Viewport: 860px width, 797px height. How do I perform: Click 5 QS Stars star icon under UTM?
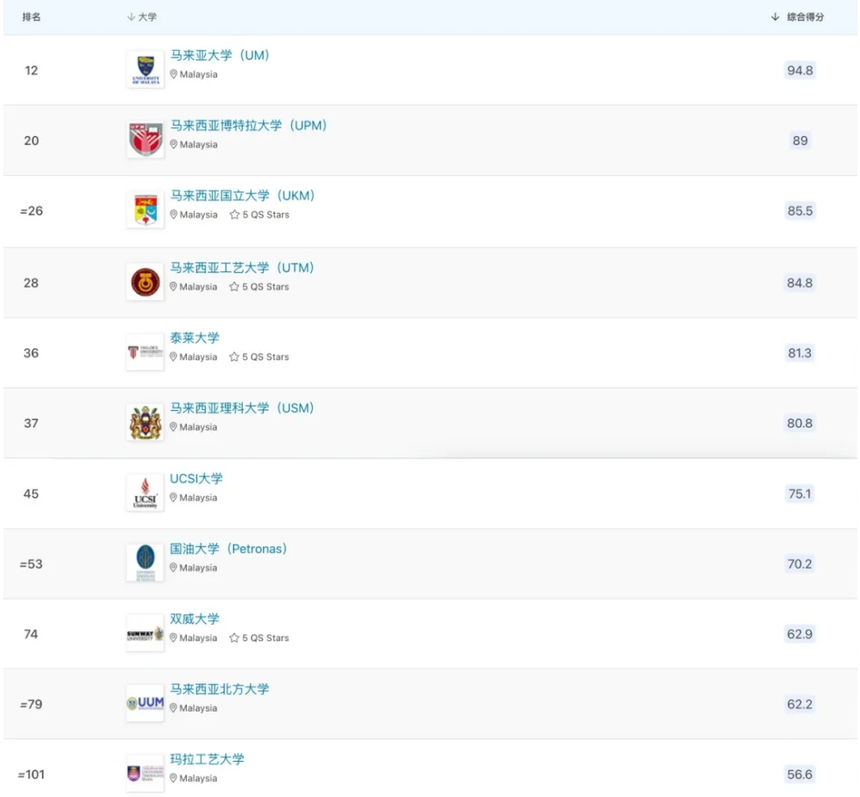(234, 287)
